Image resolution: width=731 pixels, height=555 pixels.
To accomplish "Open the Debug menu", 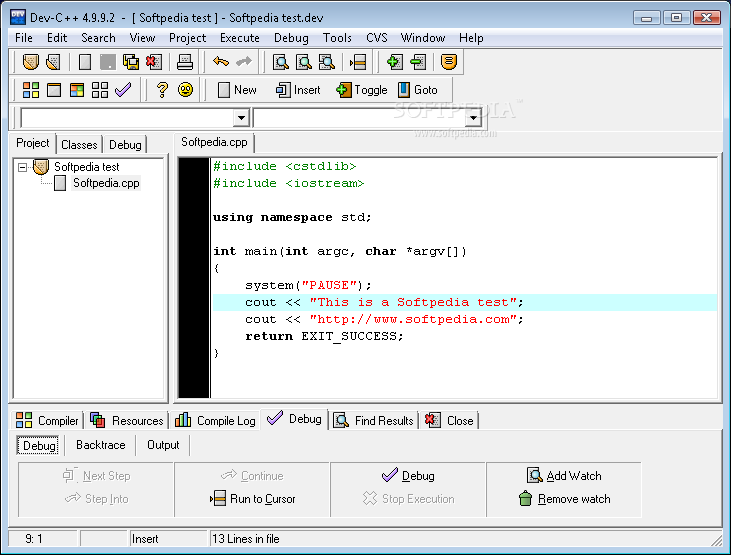I will tap(291, 38).
